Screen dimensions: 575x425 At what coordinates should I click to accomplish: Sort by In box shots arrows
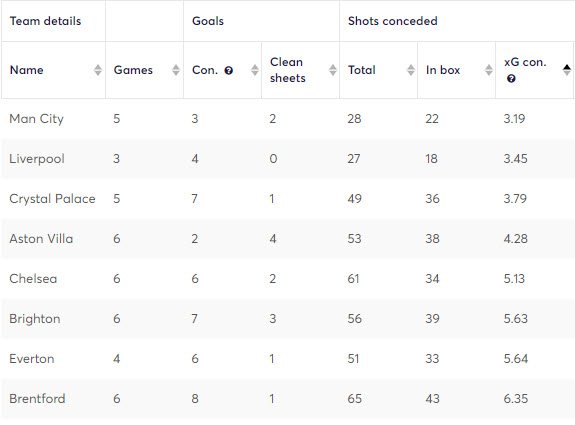tap(488, 70)
